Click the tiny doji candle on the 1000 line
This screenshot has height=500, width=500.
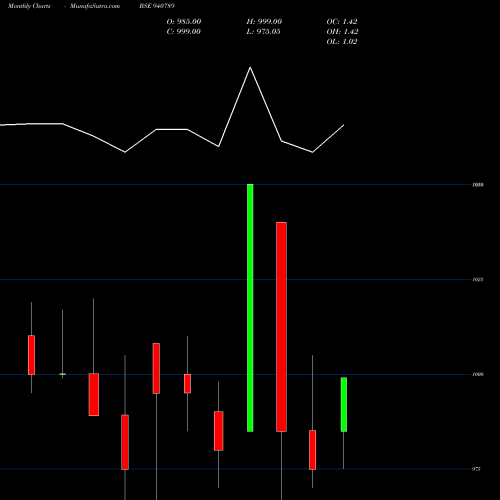click(x=62, y=374)
